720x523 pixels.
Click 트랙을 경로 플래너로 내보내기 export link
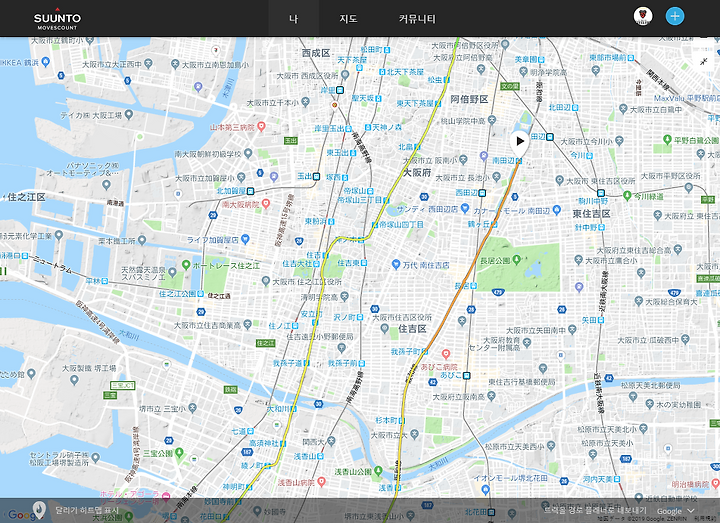coord(595,510)
